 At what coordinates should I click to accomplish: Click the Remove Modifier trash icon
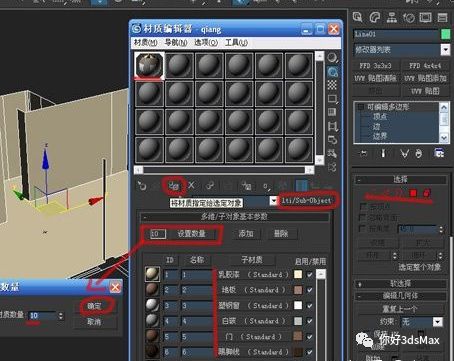(419, 153)
